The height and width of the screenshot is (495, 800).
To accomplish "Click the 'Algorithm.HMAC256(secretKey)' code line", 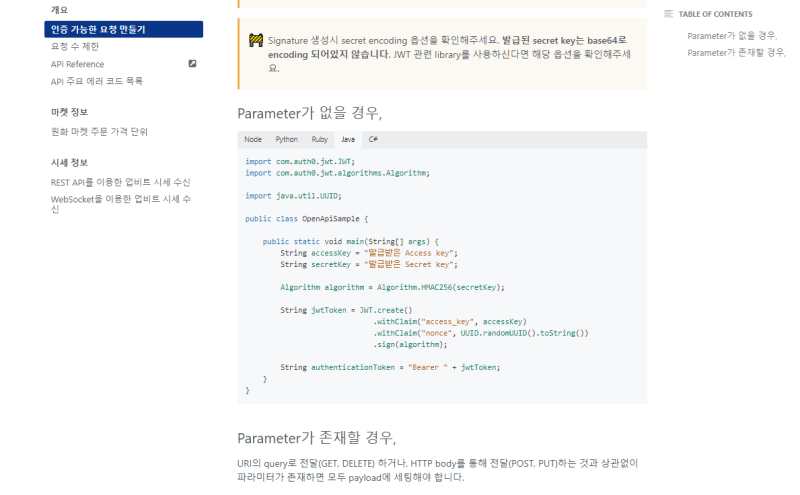I will coord(392,287).
